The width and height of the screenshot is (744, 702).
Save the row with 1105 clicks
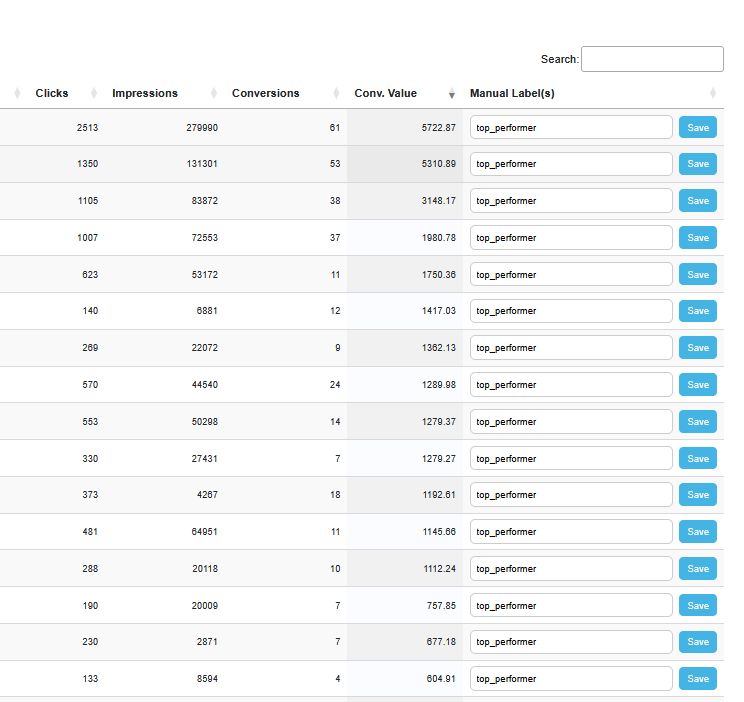(x=698, y=201)
